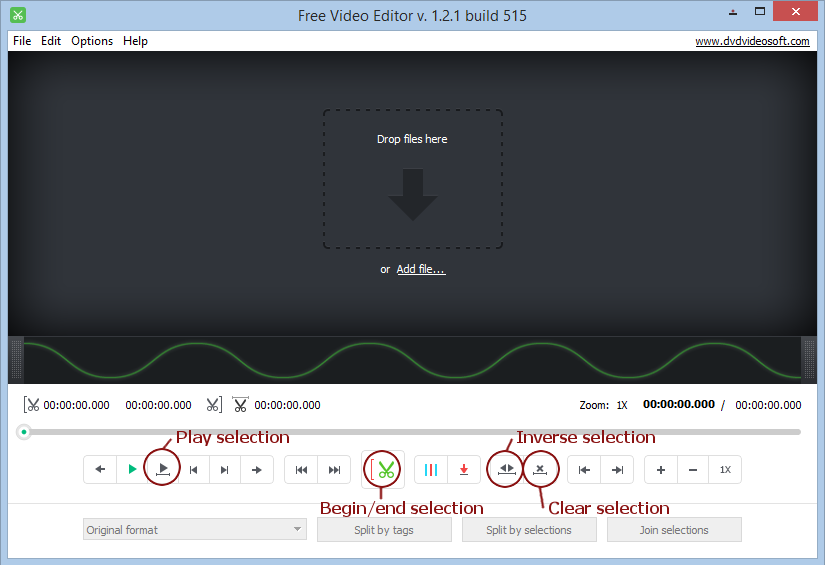Click the selection end scissors bracket icon

tap(214, 405)
